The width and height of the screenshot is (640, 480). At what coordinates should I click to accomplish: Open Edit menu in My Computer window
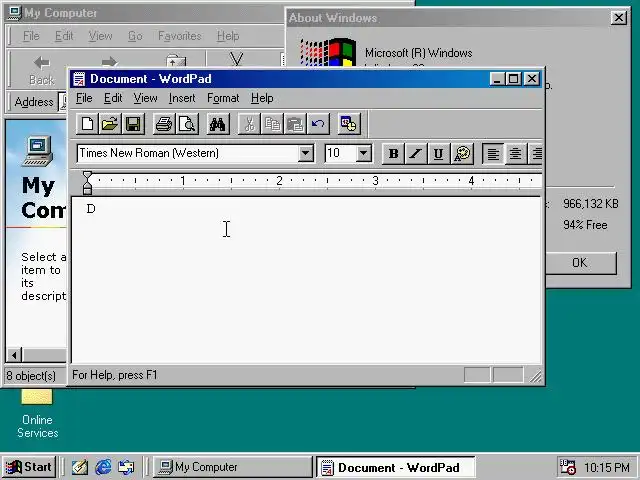point(64,36)
